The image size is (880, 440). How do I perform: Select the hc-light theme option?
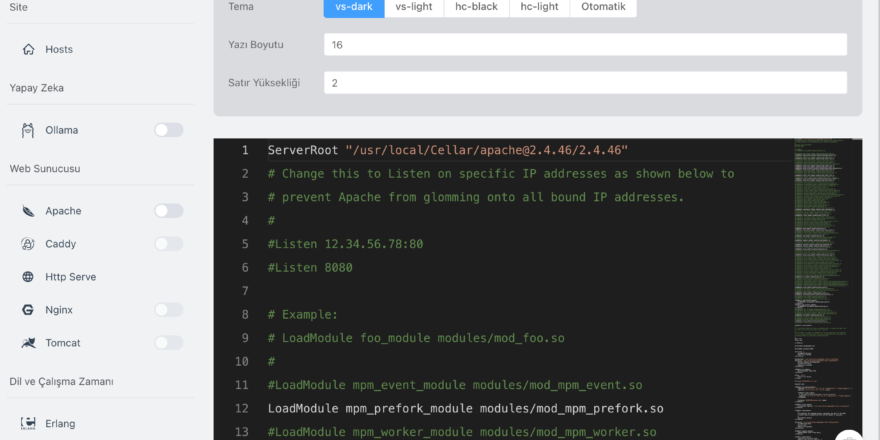point(539,7)
